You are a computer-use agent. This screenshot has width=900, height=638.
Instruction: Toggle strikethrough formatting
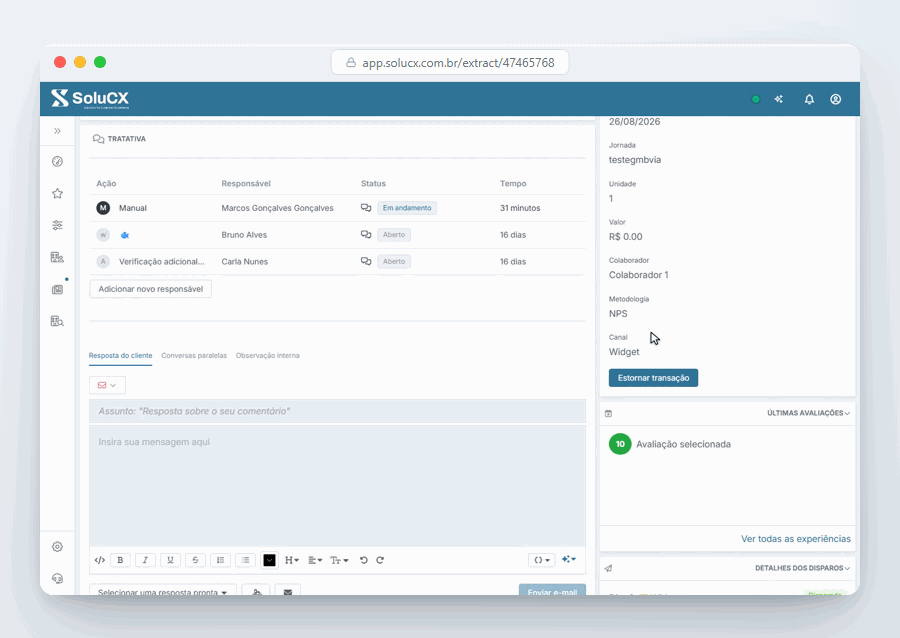tap(195, 560)
